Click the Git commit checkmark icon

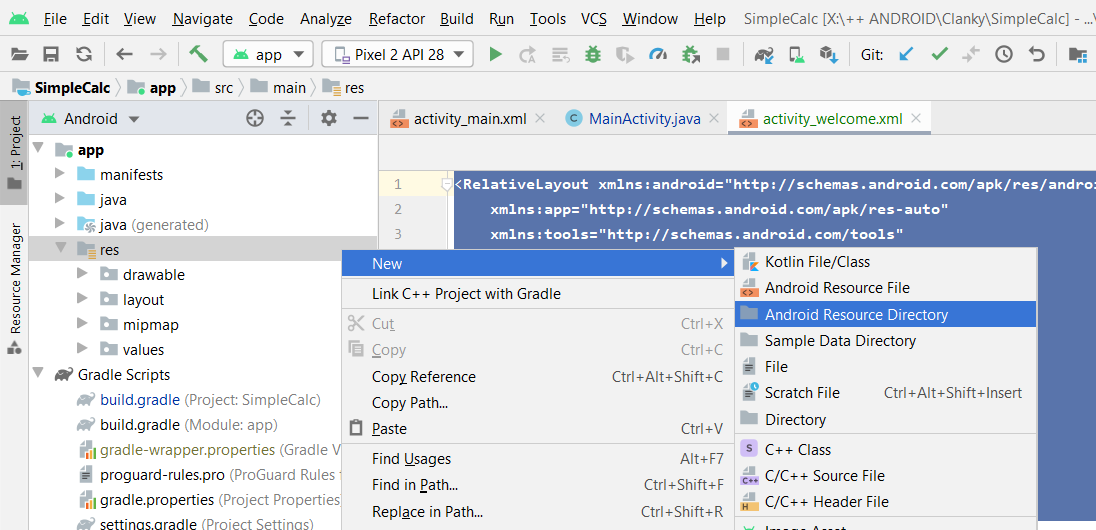[x=939, y=55]
